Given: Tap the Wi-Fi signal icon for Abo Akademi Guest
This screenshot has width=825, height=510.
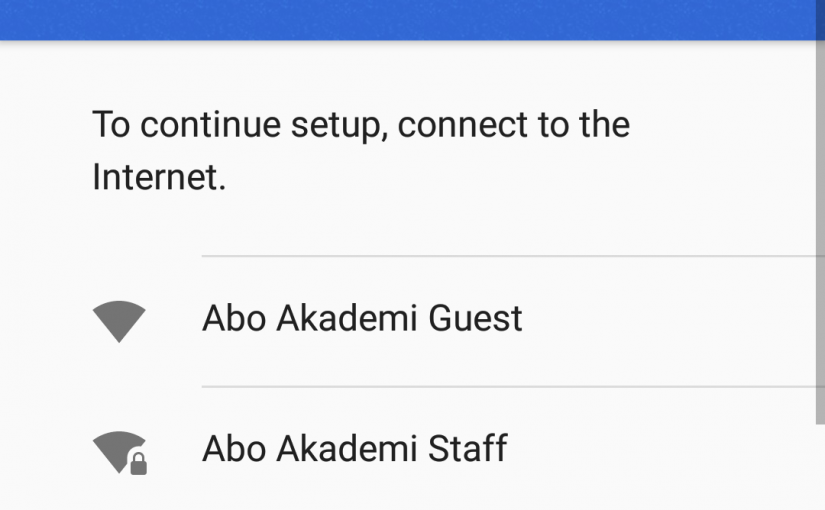Looking at the screenshot, I should tap(119, 322).
